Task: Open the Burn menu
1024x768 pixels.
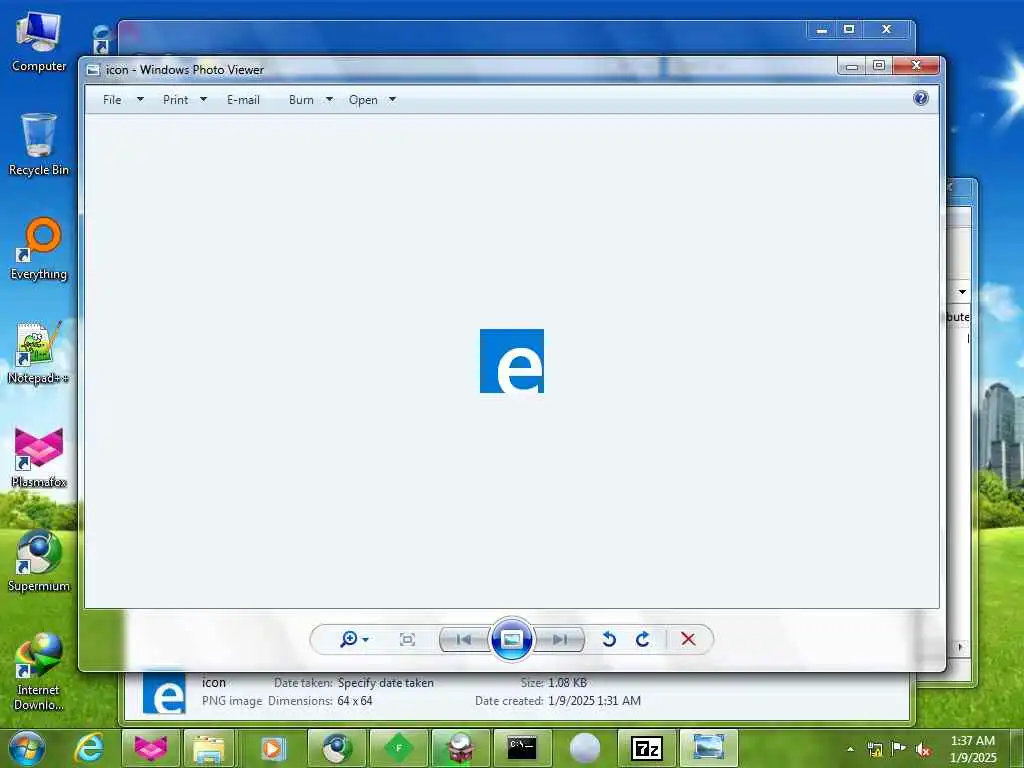Action: [x=301, y=100]
